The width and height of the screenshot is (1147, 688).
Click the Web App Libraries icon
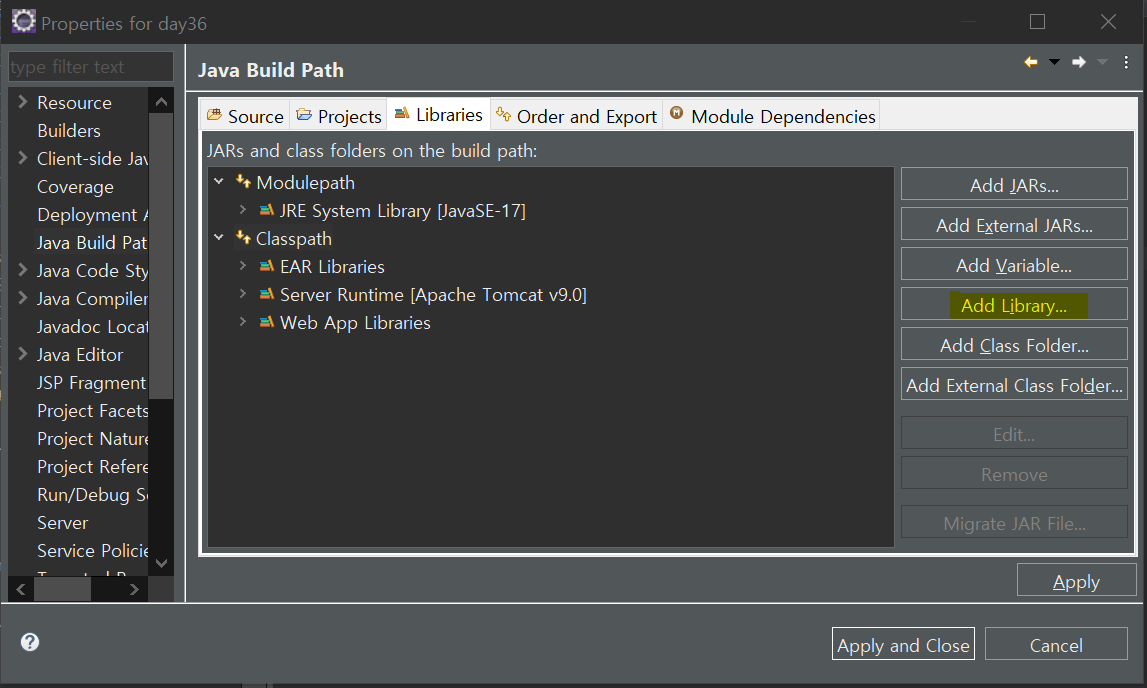coord(267,322)
